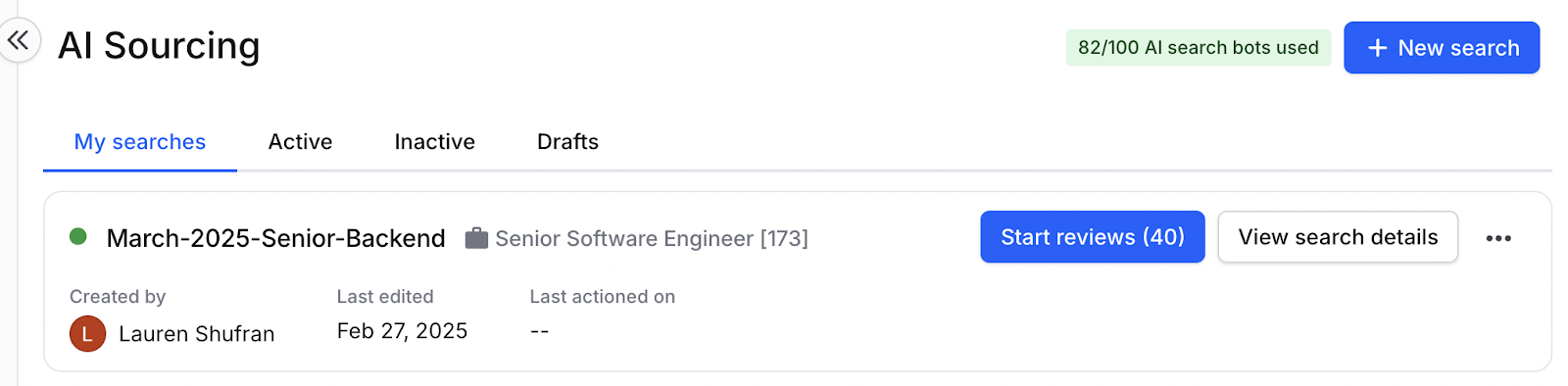Go to the Drafts tab
This screenshot has width=1568, height=386.
[567, 142]
